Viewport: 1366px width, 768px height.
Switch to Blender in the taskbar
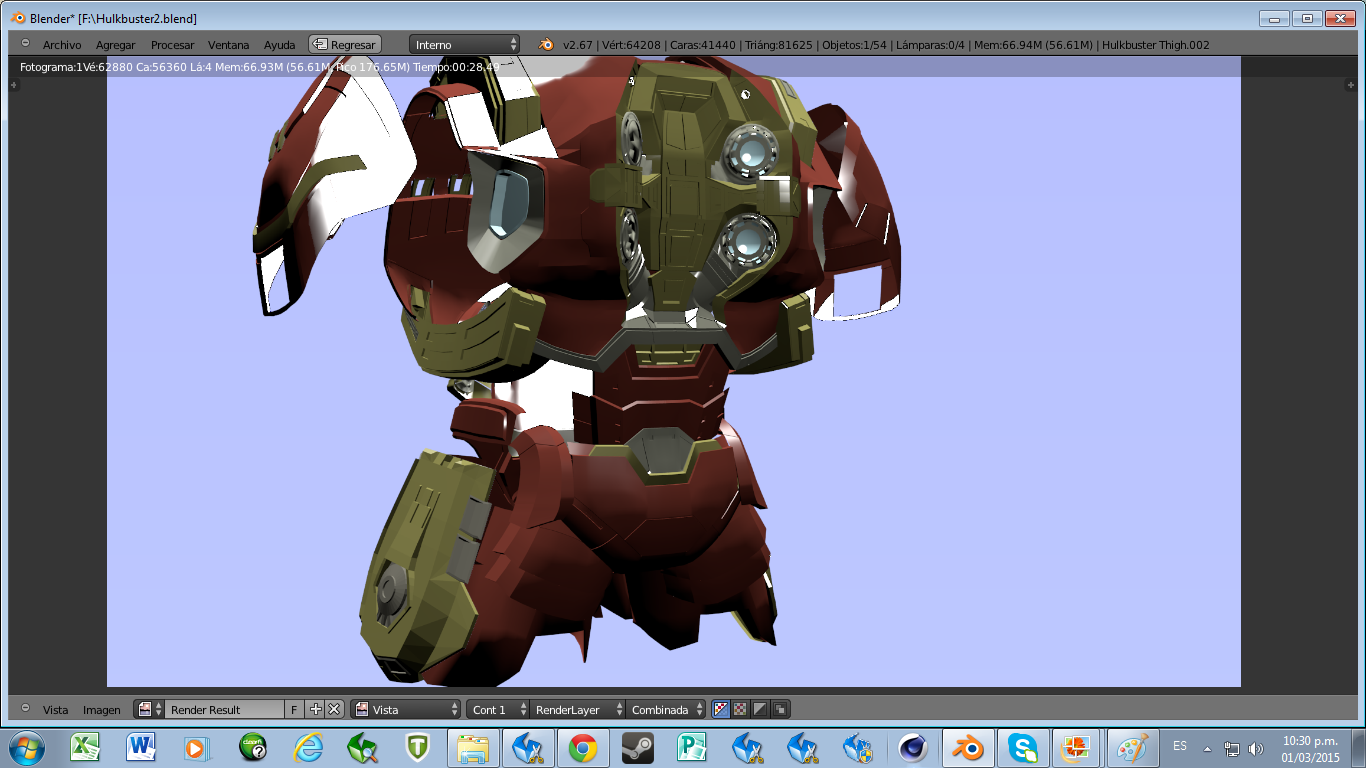click(x=967, y=747)
